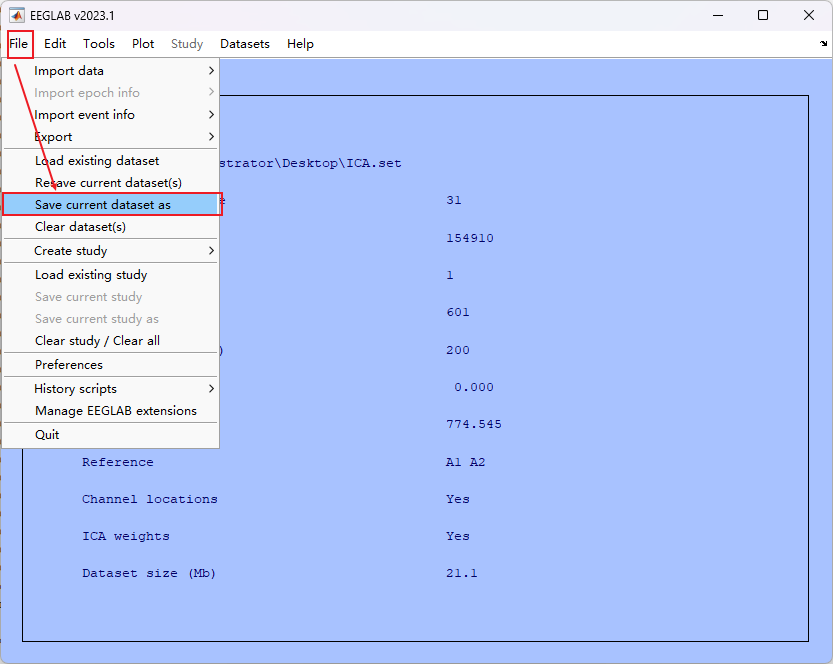This screenshot has height=664, width=833.
Task: Click the Dataset size (Mb) label
Action: [149, 574]
